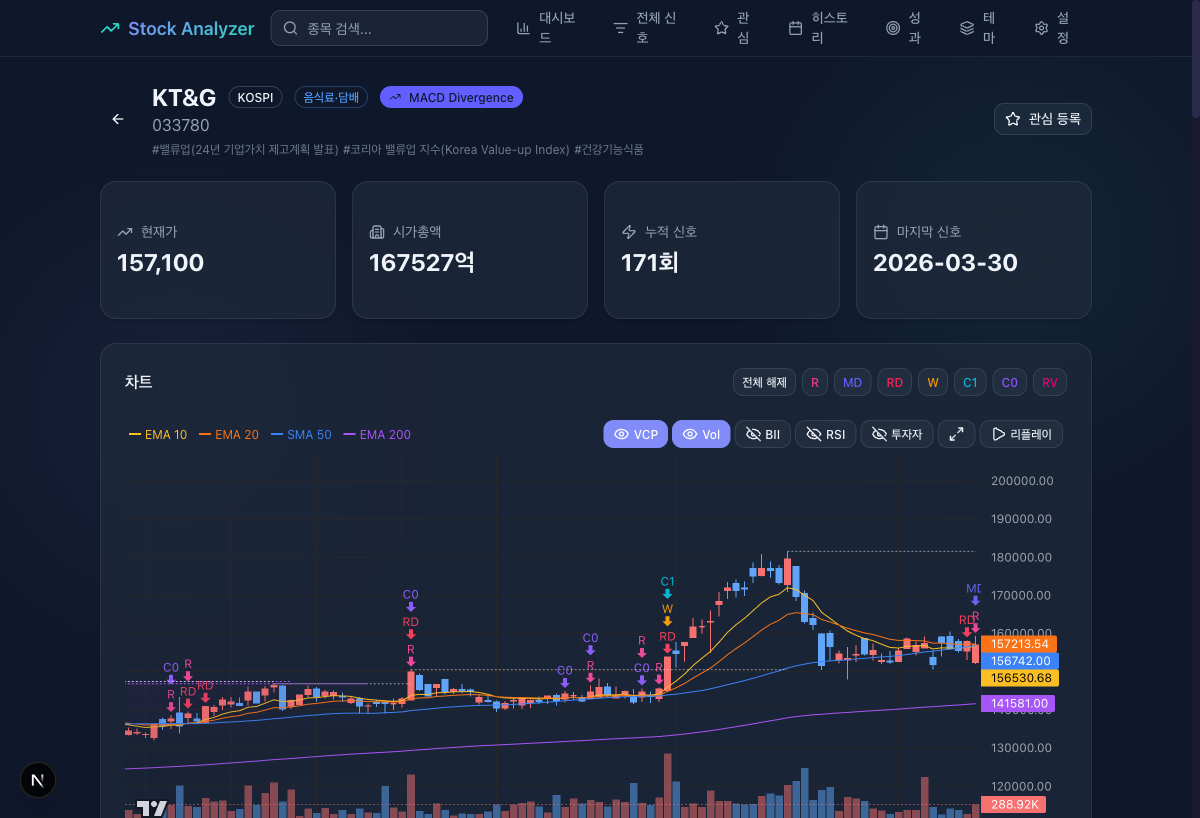Show the BII indicator
This screenshot has height=818, width=1200.
coord(763,434)
